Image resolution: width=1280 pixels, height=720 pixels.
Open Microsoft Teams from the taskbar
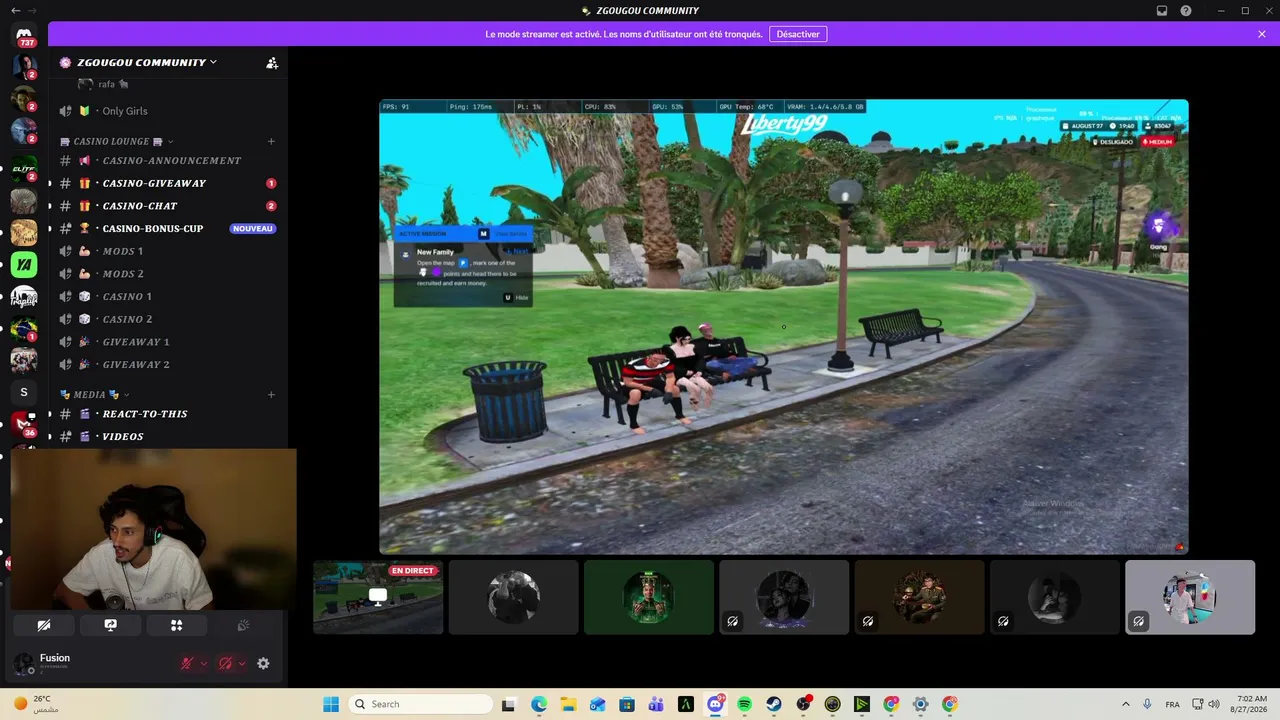tap(656, 704)
